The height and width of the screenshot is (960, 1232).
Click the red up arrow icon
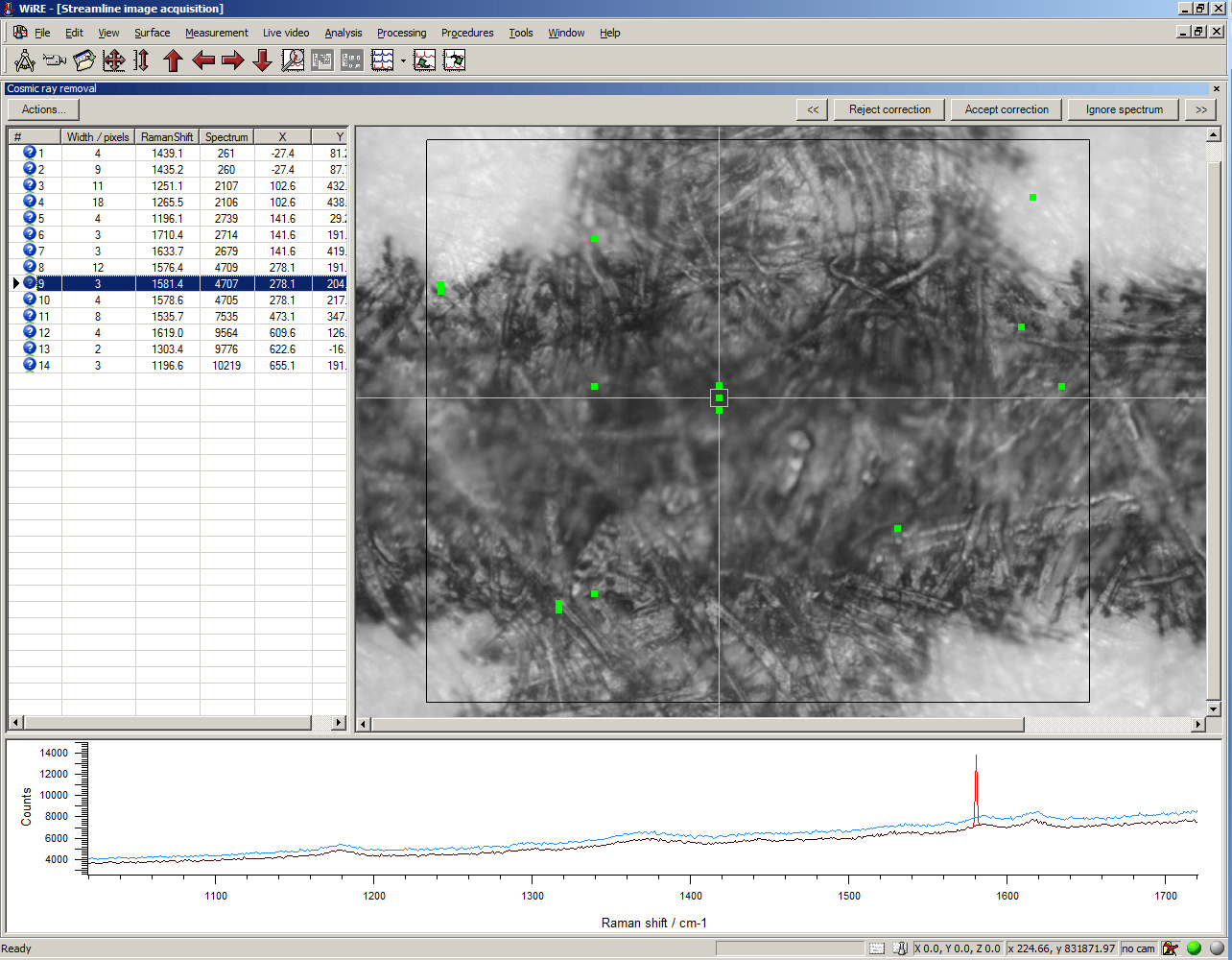point(173,60)
